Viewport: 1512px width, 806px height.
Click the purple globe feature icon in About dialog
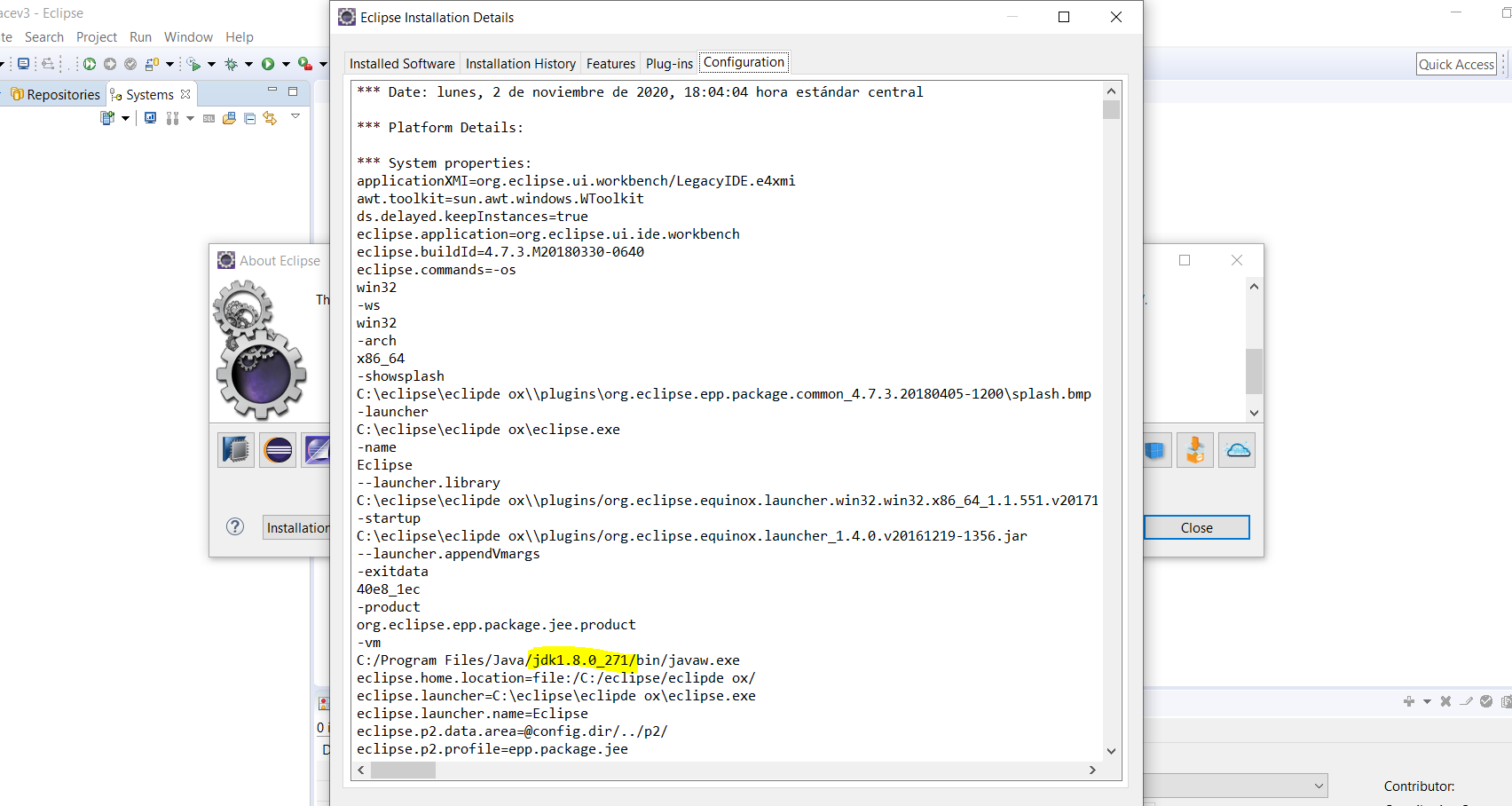click(x=317, y=450)
